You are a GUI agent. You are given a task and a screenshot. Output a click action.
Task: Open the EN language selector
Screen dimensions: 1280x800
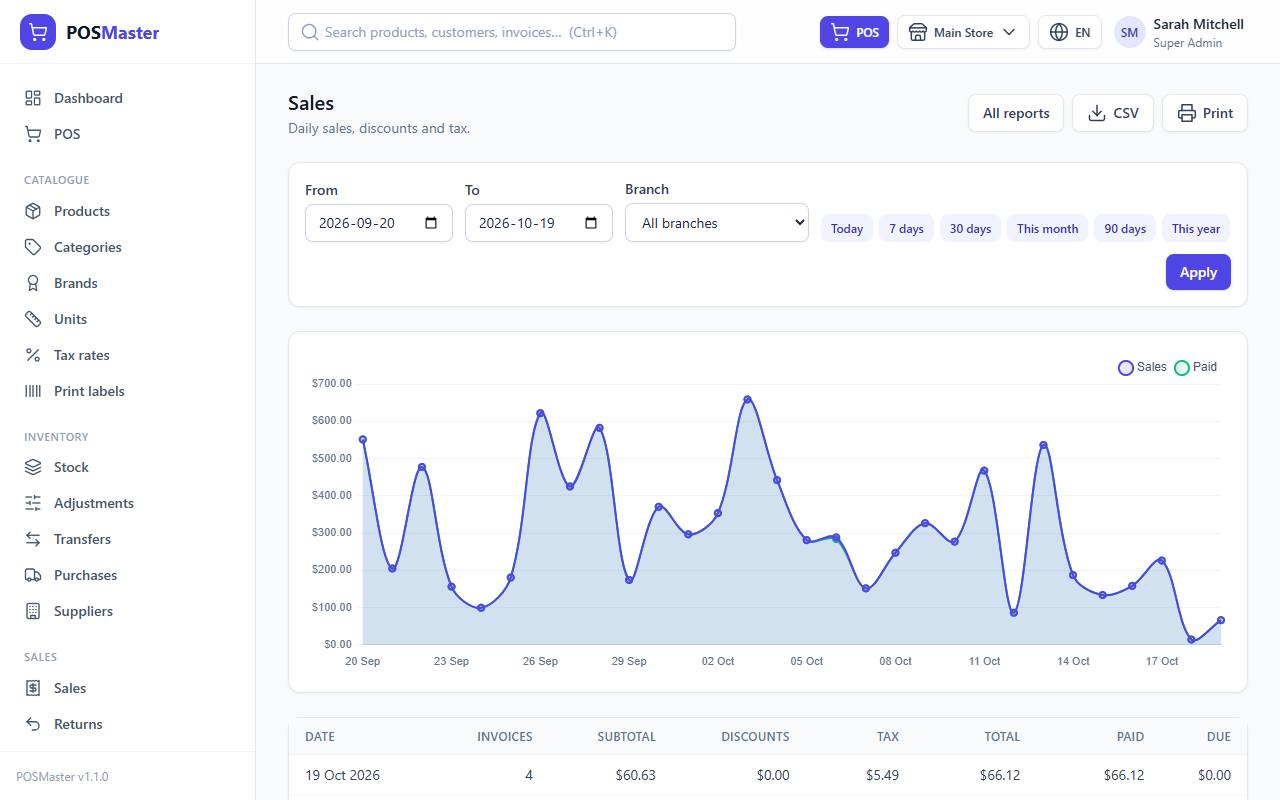click(x=1070, y=32)
